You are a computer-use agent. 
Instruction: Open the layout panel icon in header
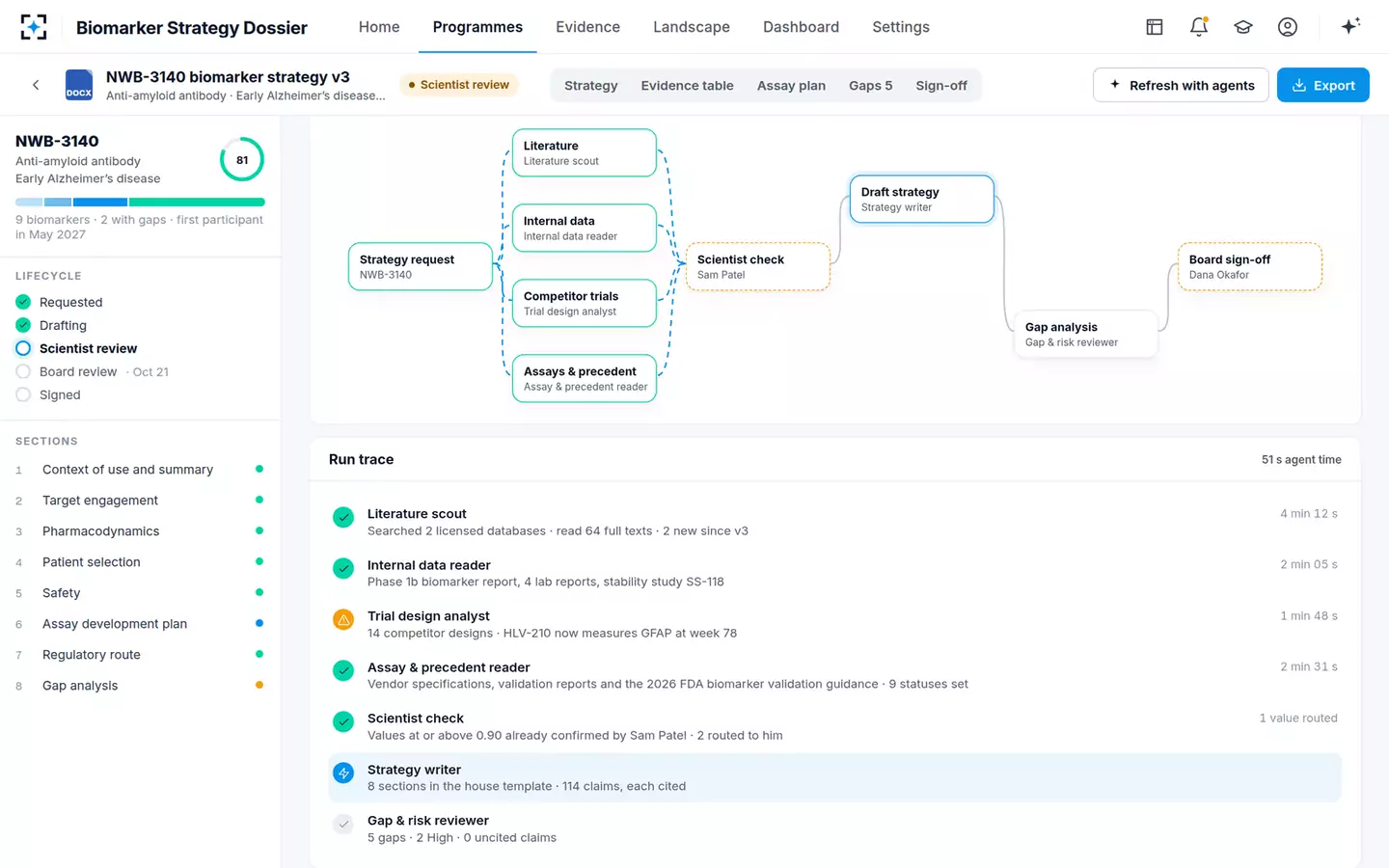[x=1155, y=27]
